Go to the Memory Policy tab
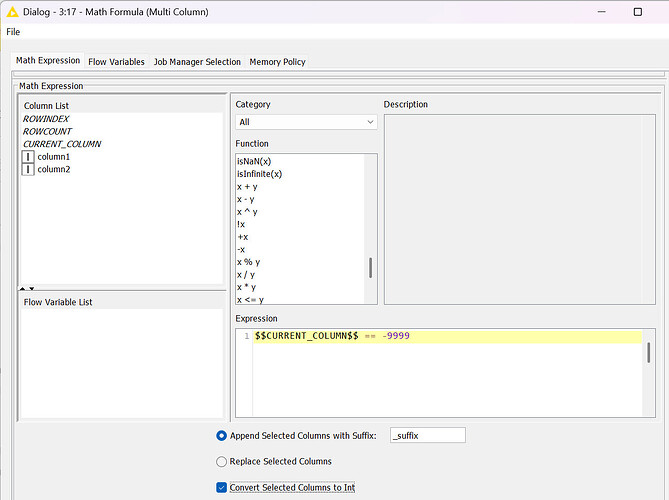669x500 pixels. click(x=277, y=62)
